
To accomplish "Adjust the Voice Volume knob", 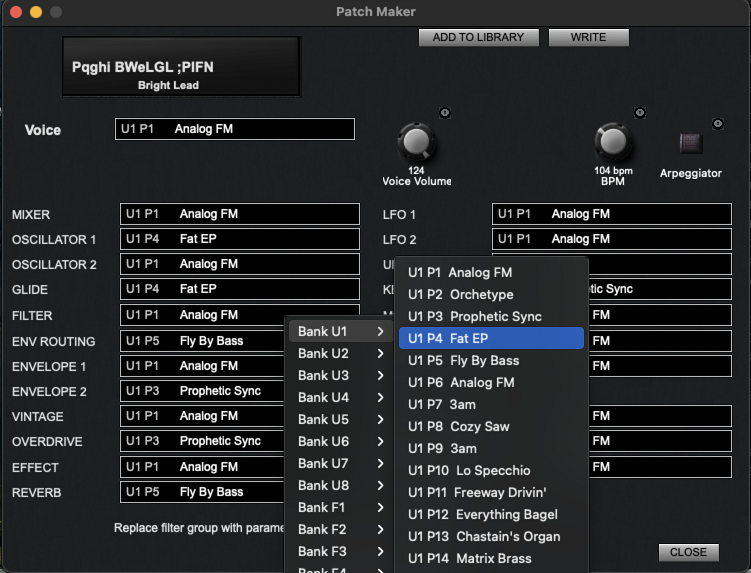I will (x=417, y=143).
